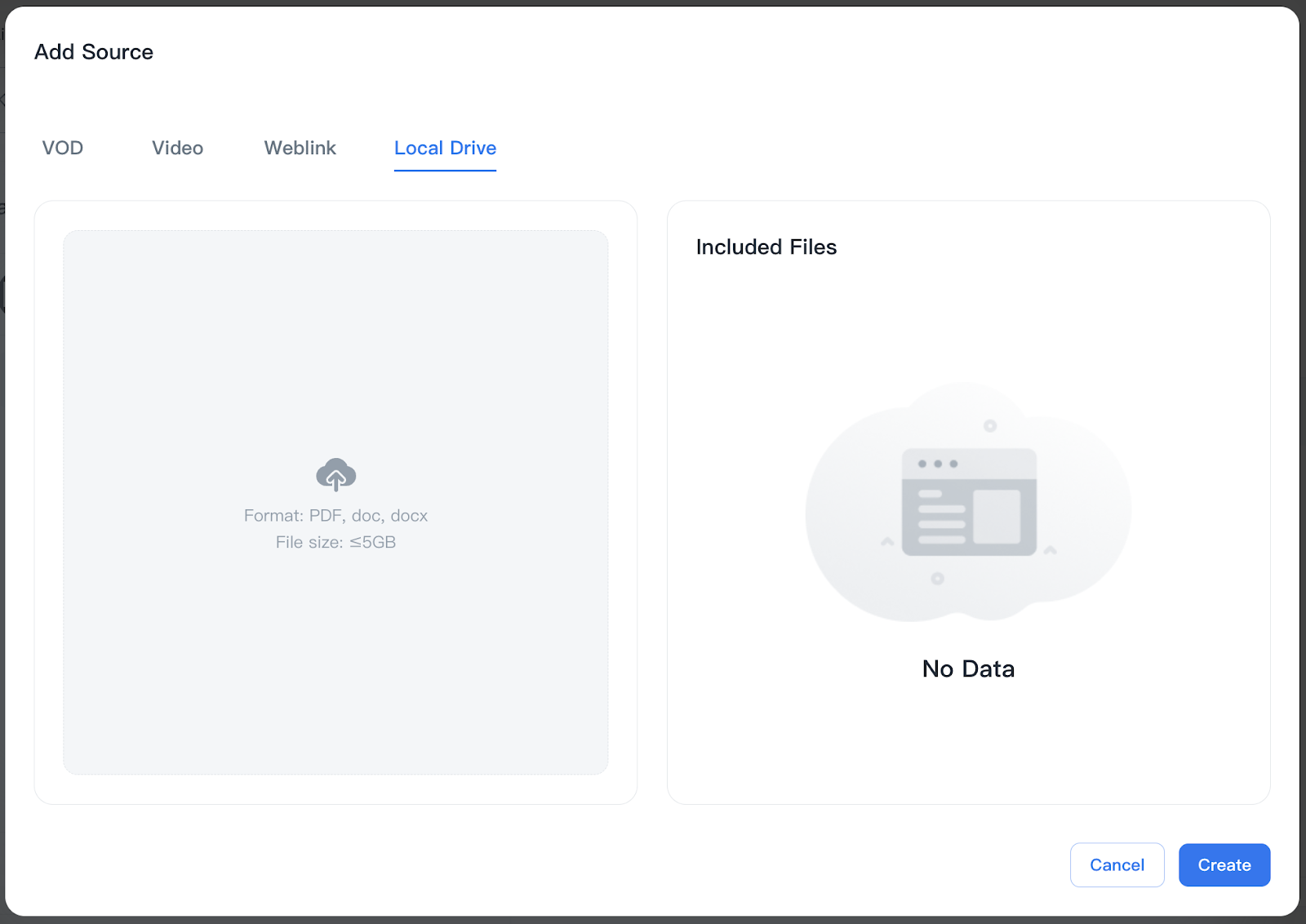This screenshot has width=1306, height=924.
Task: Click the Included Files heading
Action: coord(766,247)
